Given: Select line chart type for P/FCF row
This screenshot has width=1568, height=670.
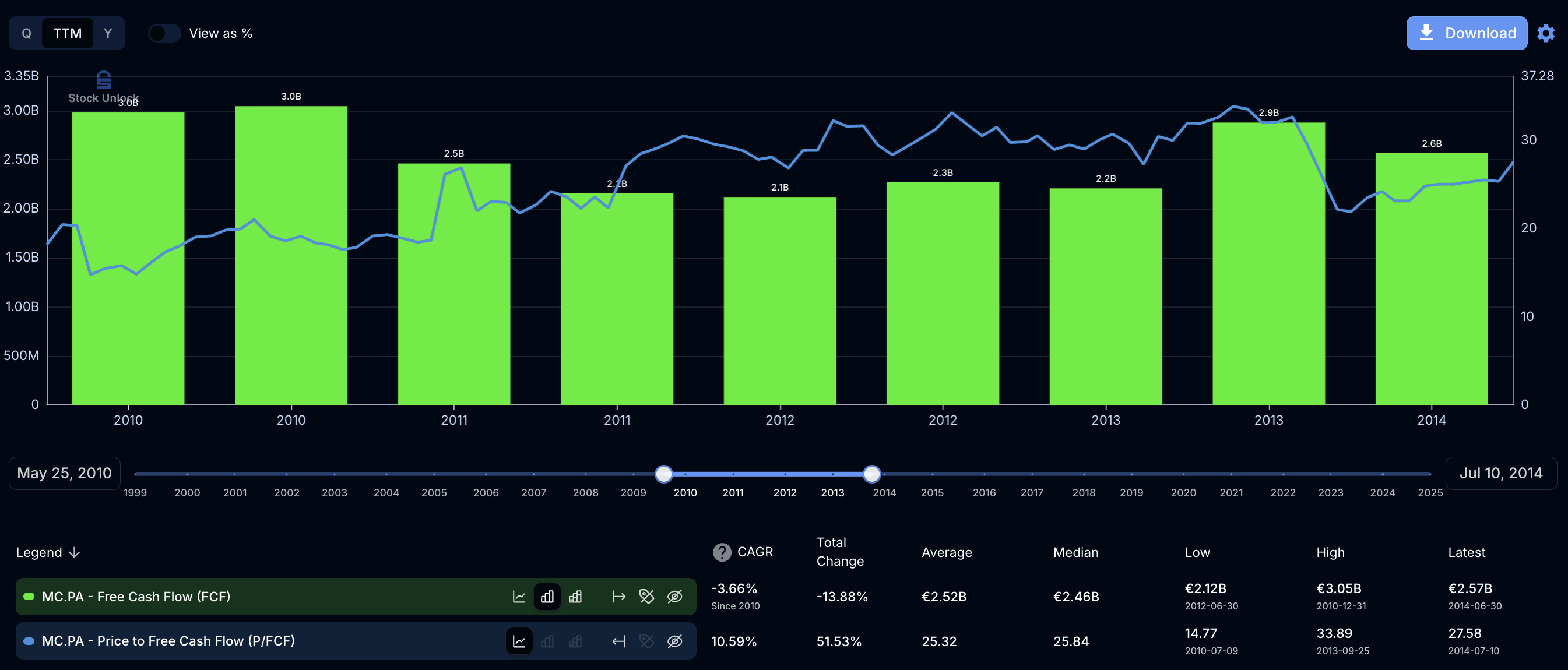Looking at the screenshot, I should point(519,641).
